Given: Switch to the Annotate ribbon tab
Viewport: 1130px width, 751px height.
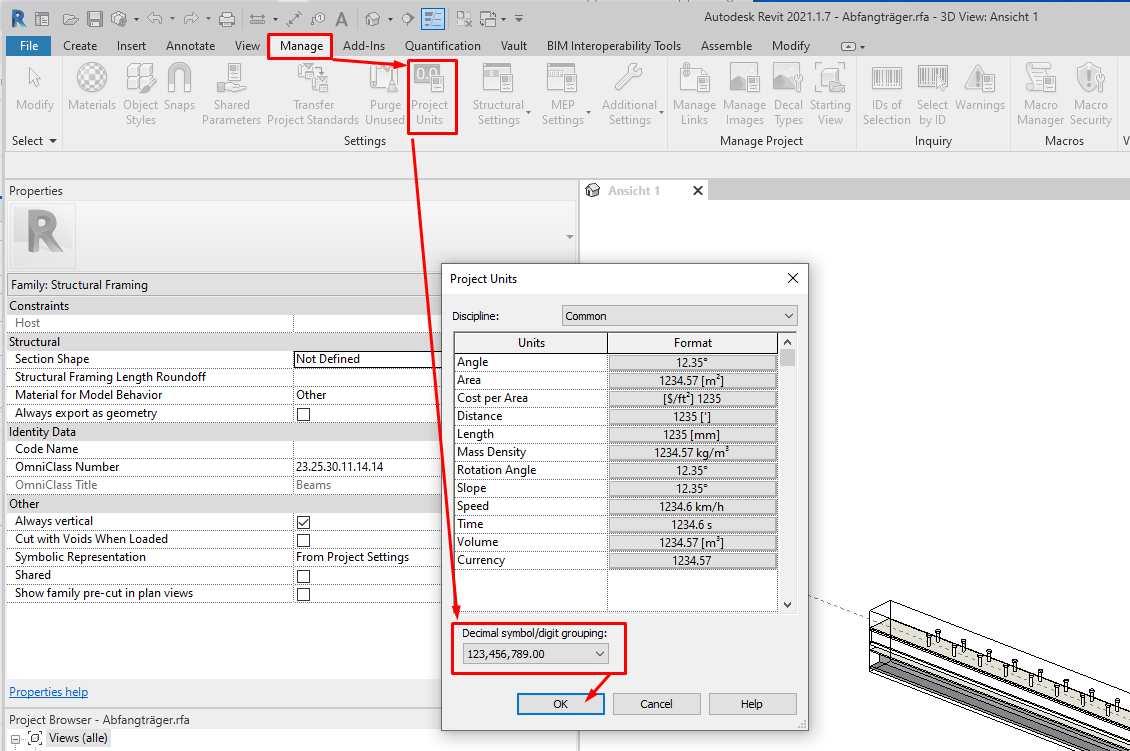Looking at the screenshot, I should 189,45.
